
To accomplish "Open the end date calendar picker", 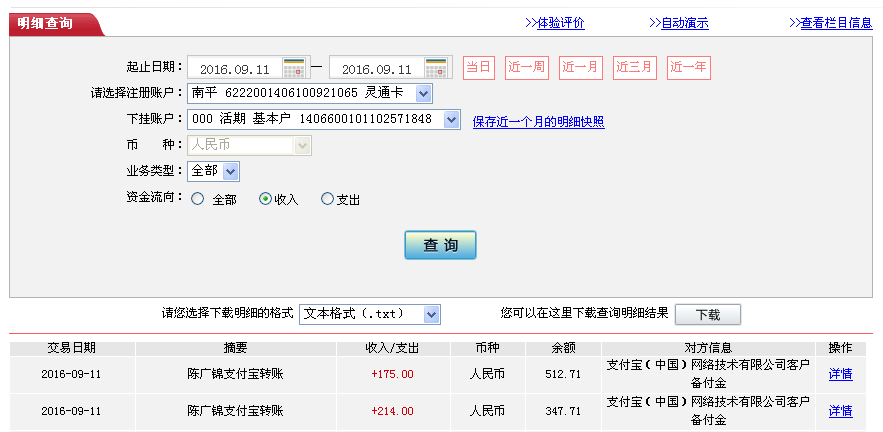I will tap(436, 68).
